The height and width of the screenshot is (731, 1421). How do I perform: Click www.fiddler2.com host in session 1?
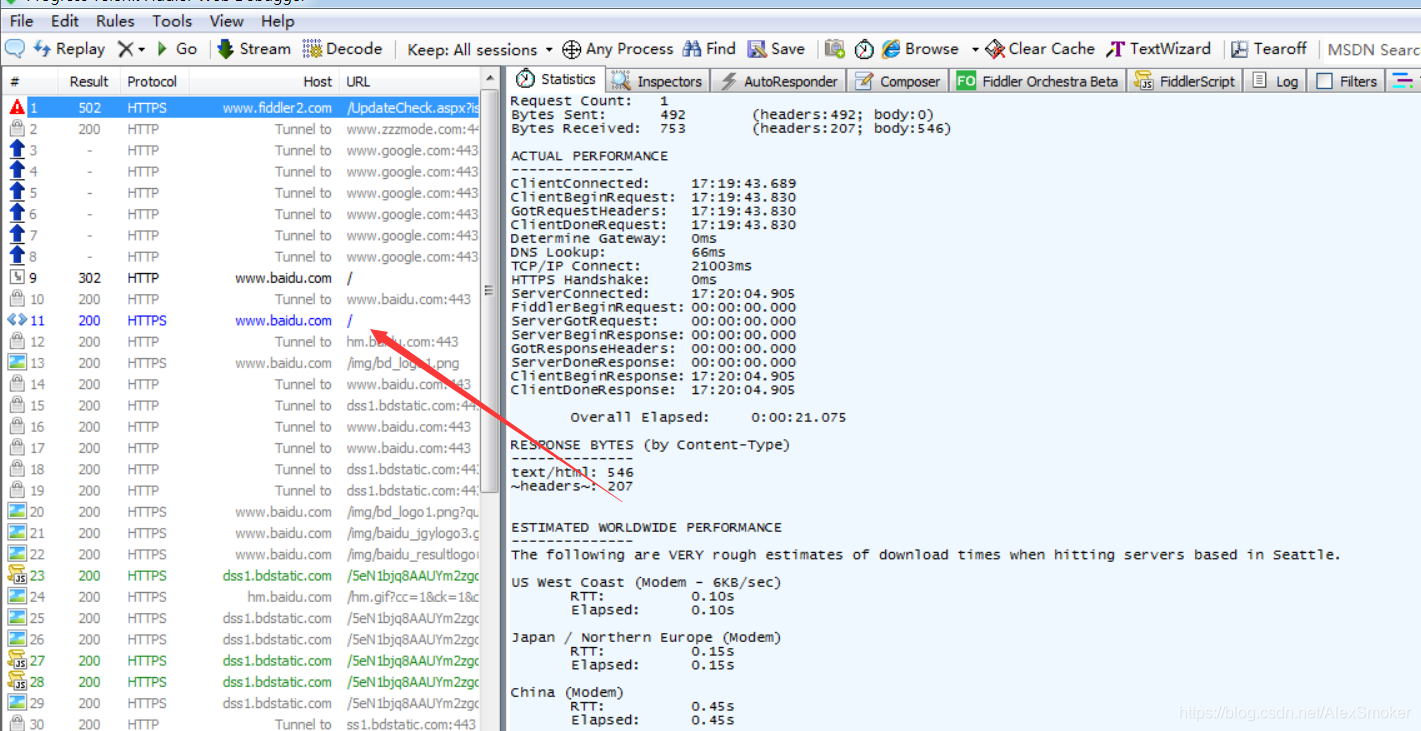point(277,108)
